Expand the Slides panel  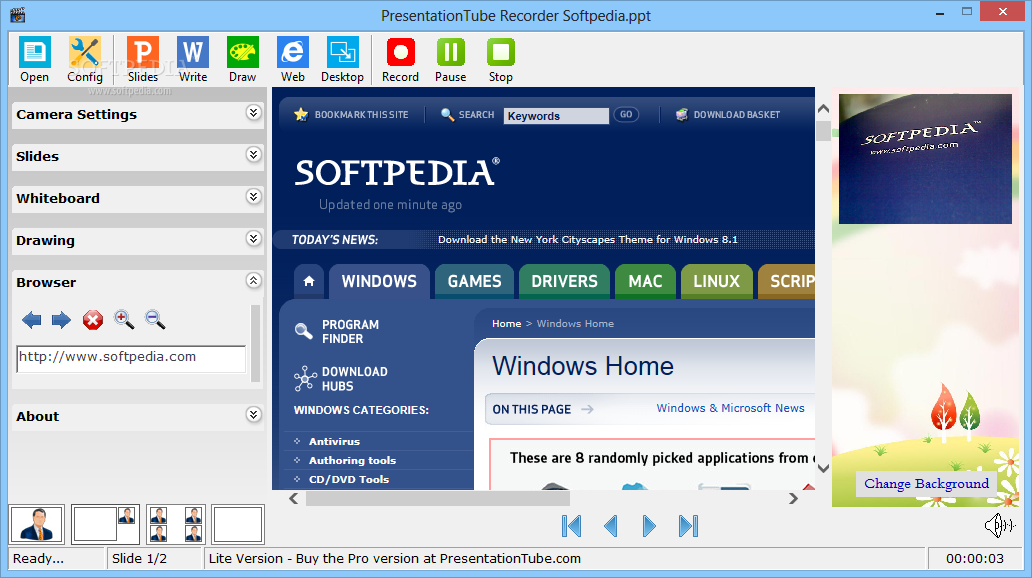coord(253,155)
